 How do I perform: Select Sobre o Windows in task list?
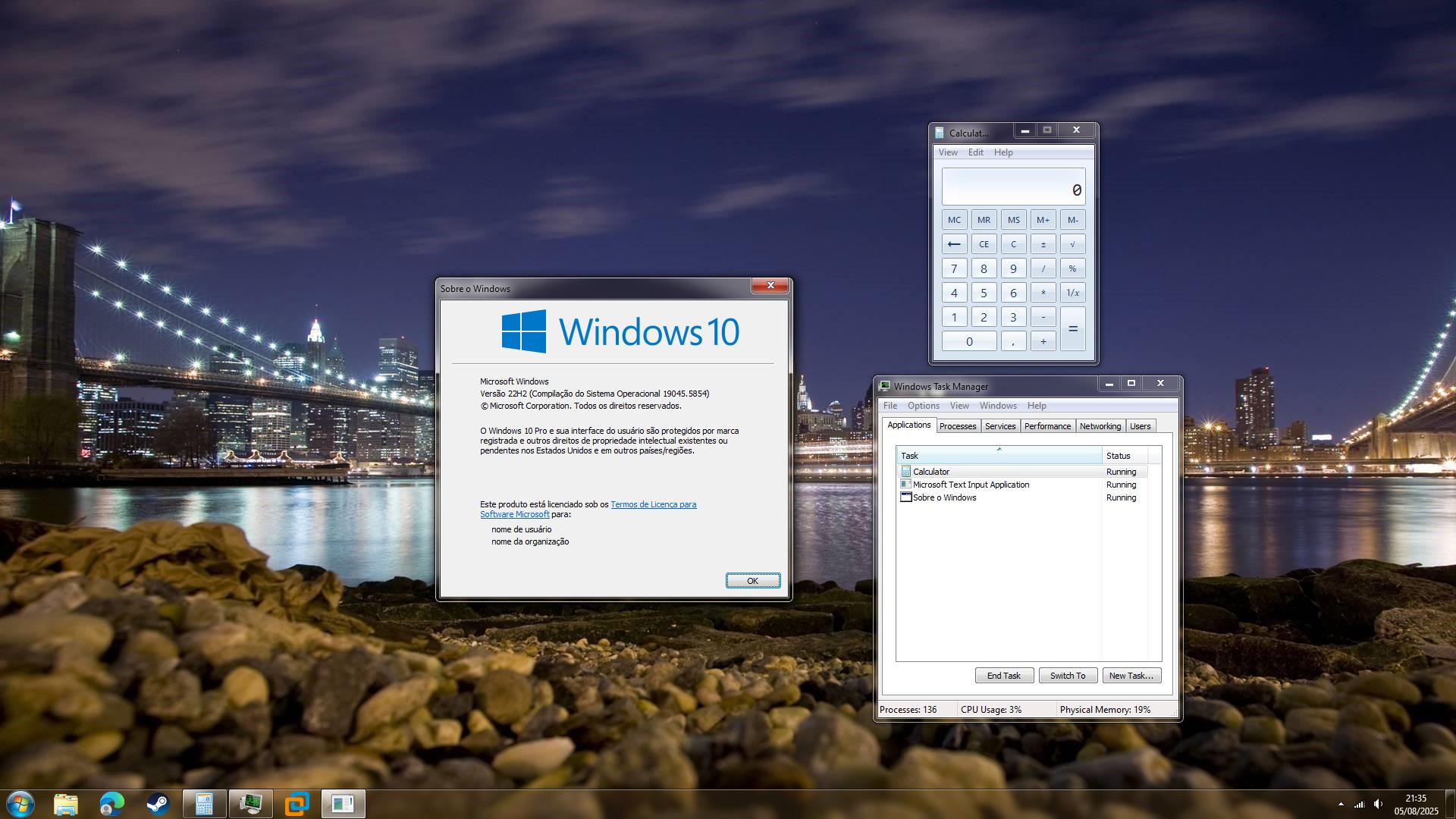944,497
